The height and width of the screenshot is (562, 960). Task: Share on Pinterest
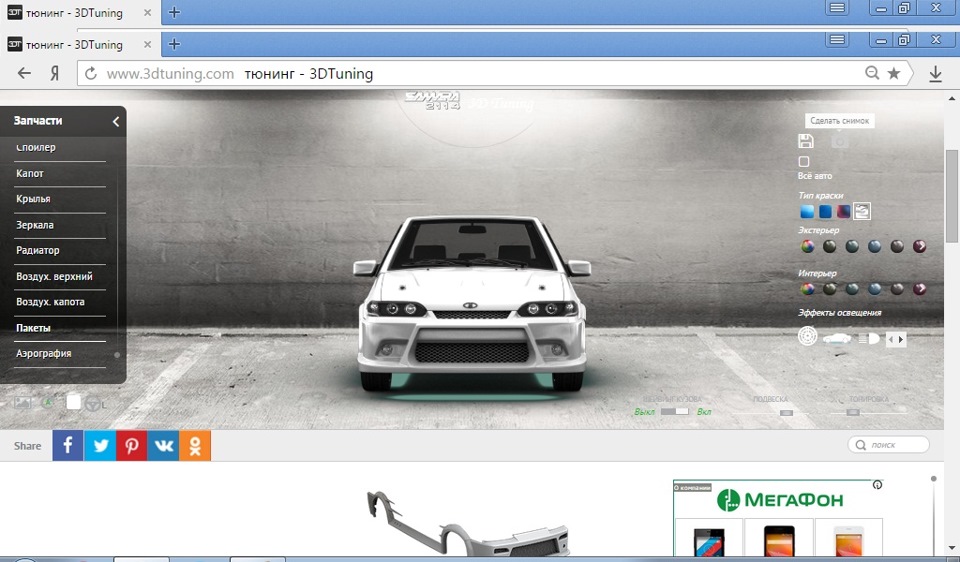pyautogui.click(x=132, y=445)
